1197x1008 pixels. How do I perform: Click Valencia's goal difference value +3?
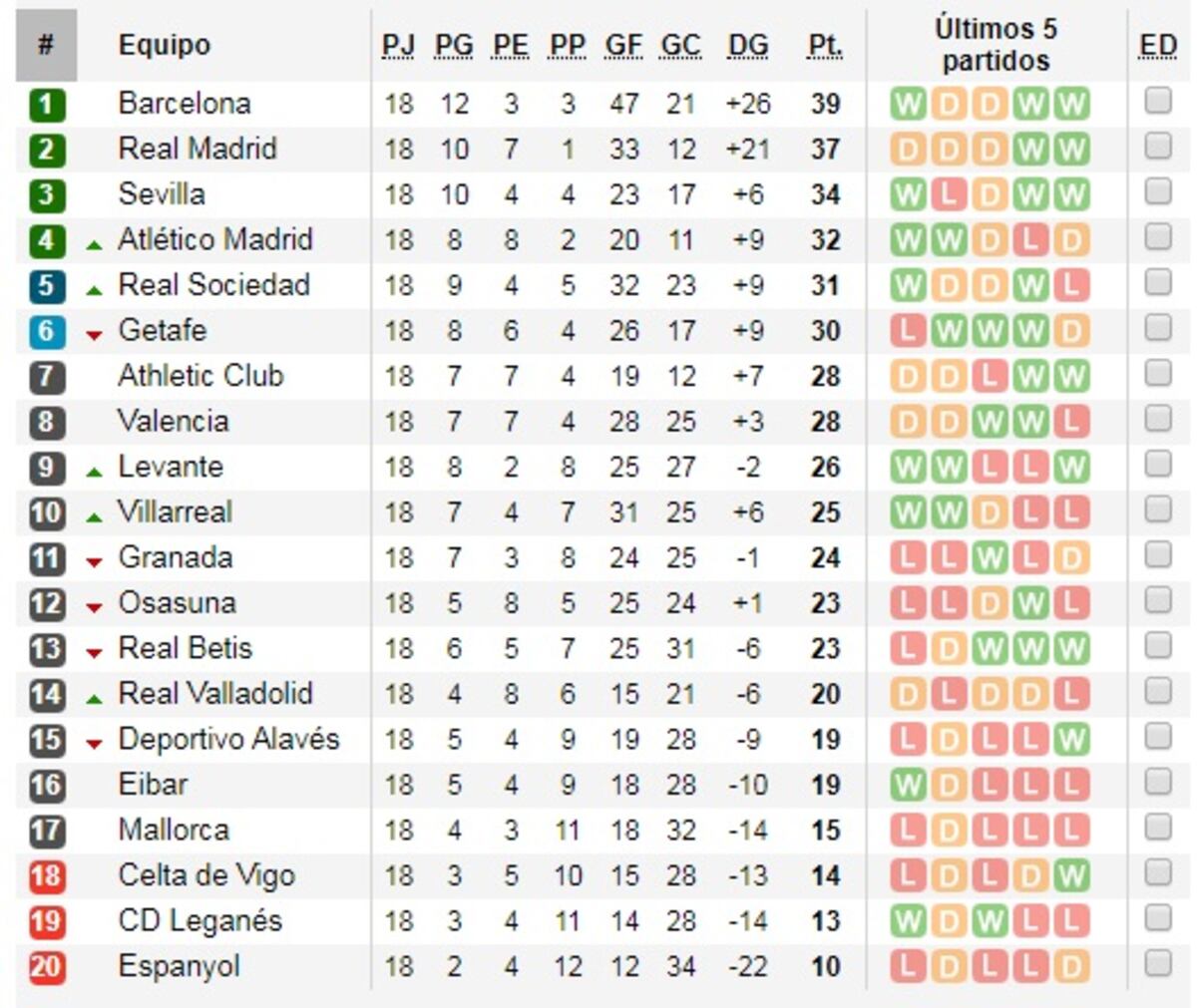pos(747,420)
